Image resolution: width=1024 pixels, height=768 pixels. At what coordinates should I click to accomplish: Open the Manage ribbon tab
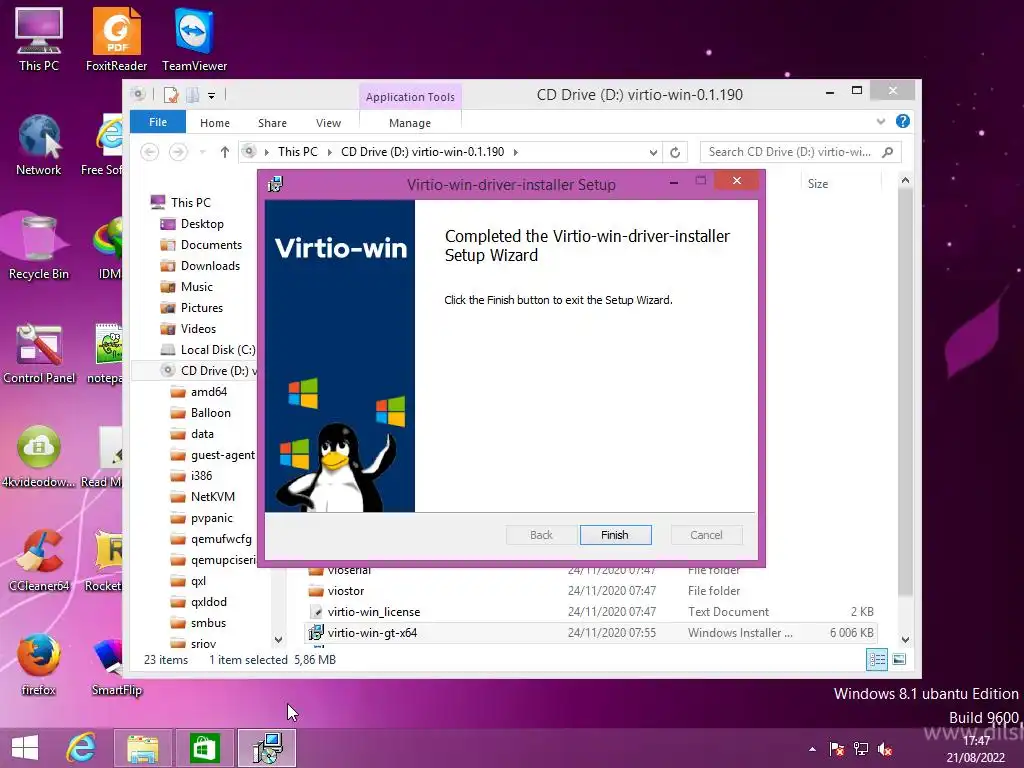point(410,123)
